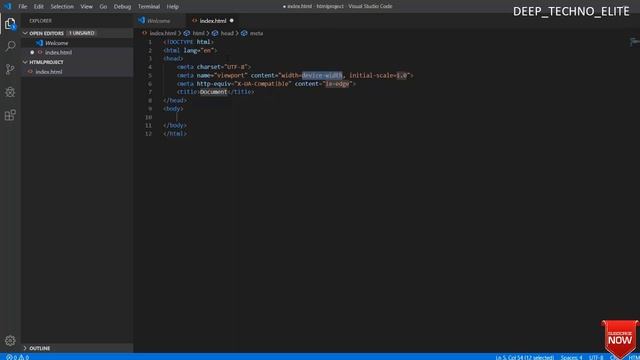The image size is (640, 360).
Task: Click 'Spaces: 4' indentation in status bar
Action: (571, 357)
